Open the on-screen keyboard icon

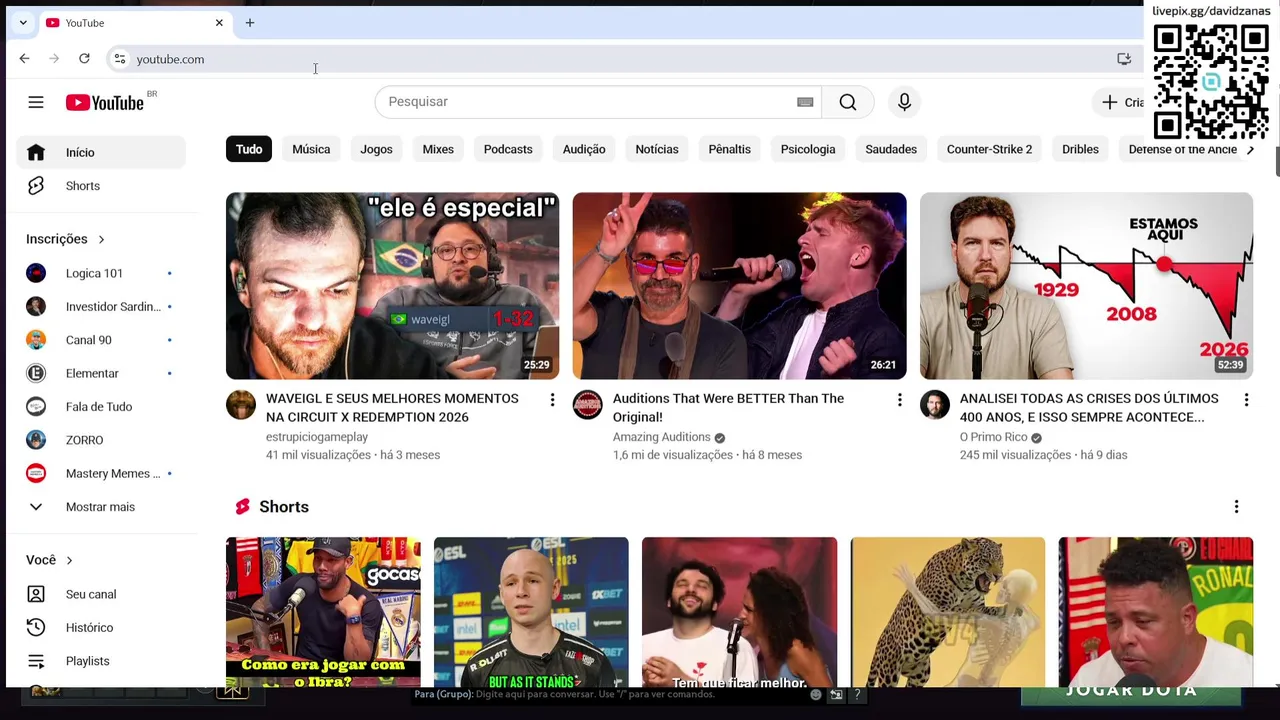805,102
